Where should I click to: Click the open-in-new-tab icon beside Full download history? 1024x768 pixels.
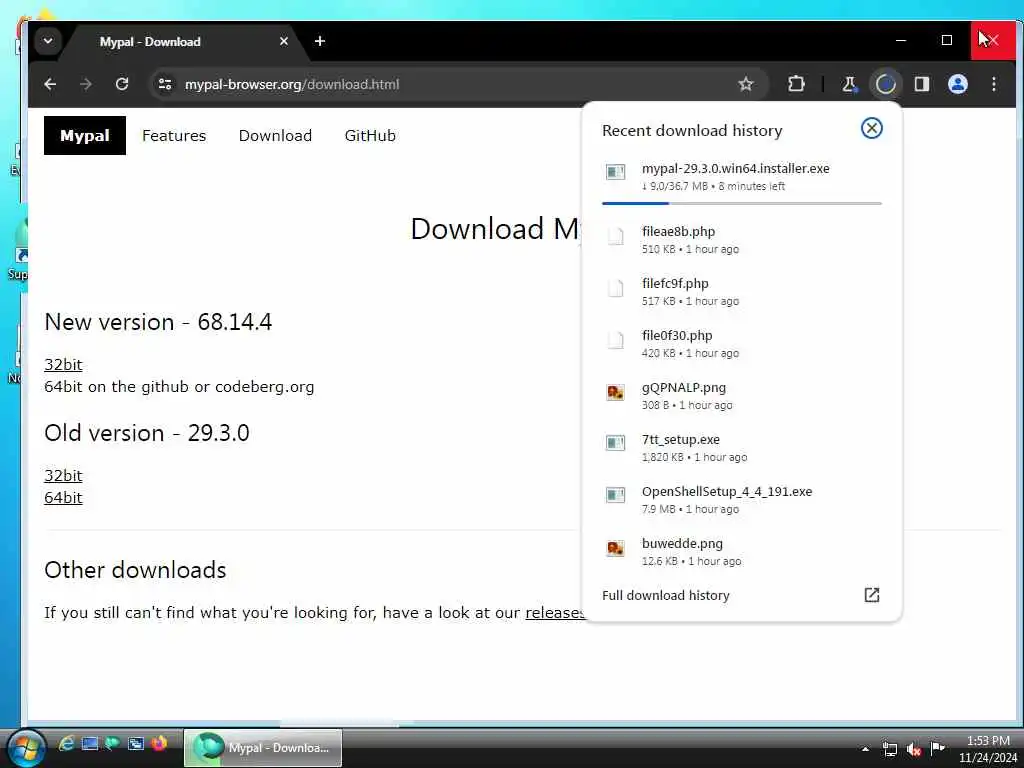point(871,595)
